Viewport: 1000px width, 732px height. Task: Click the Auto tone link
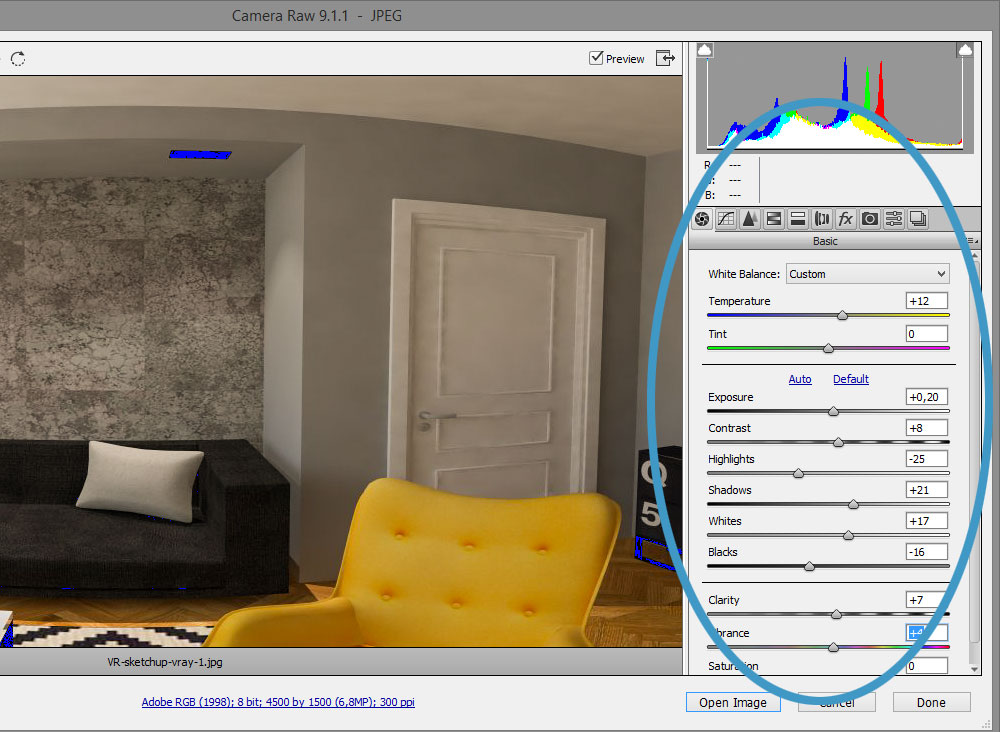(800, 379)
